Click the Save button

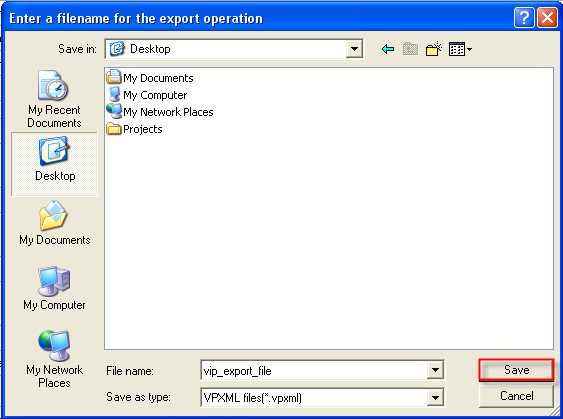point(516,370)
